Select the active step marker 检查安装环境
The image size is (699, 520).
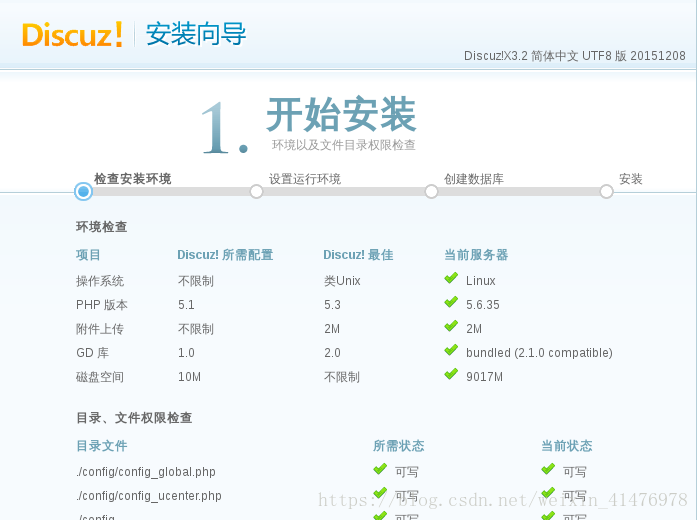pyautogui.click(x=83, y=192)
